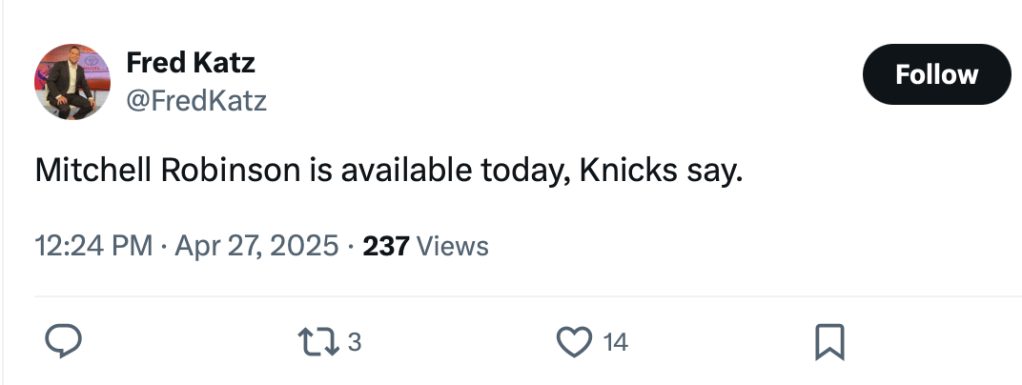This screenshot has width=1022, height=385.
Task: Bookmark this tweet with the bookmark icon
Action: click(830, 342)
